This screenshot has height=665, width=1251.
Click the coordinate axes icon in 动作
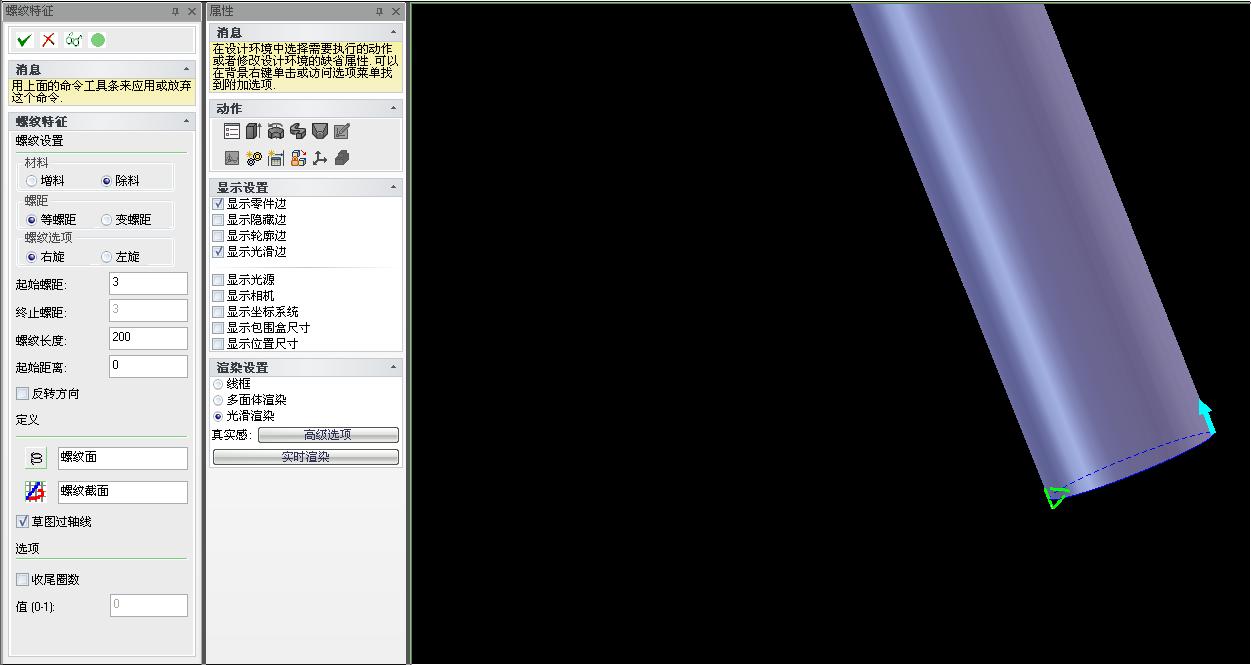pyautogui.click(x=319, y=158)
